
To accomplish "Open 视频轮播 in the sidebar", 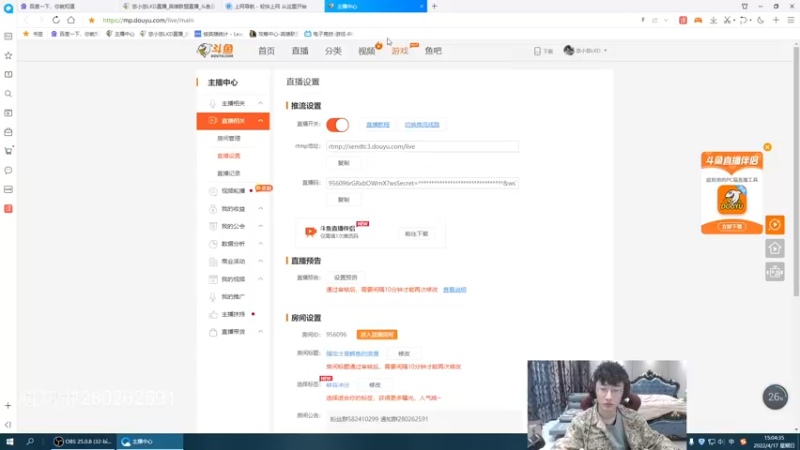I will (x=233, y=191).
